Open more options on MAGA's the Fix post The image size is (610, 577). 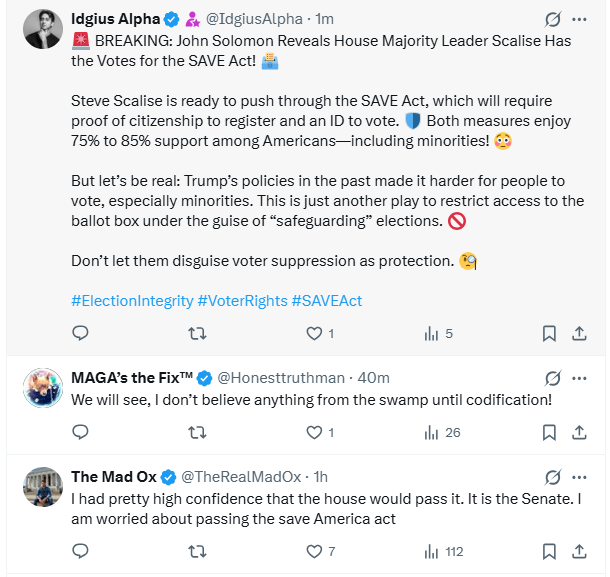579,378
